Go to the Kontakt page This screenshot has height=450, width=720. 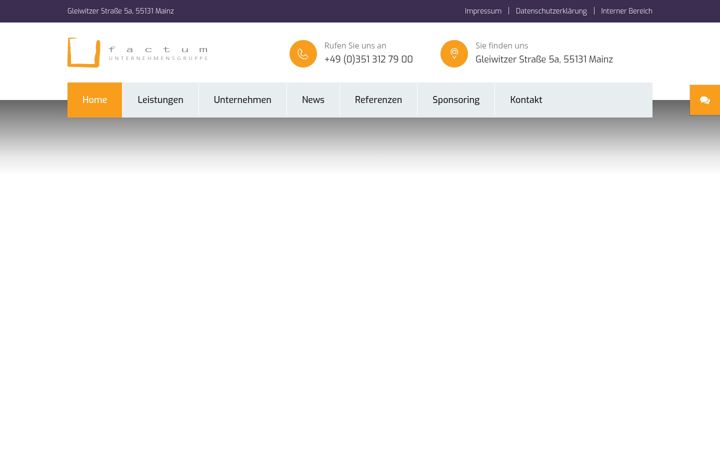(x=526, y=100)
